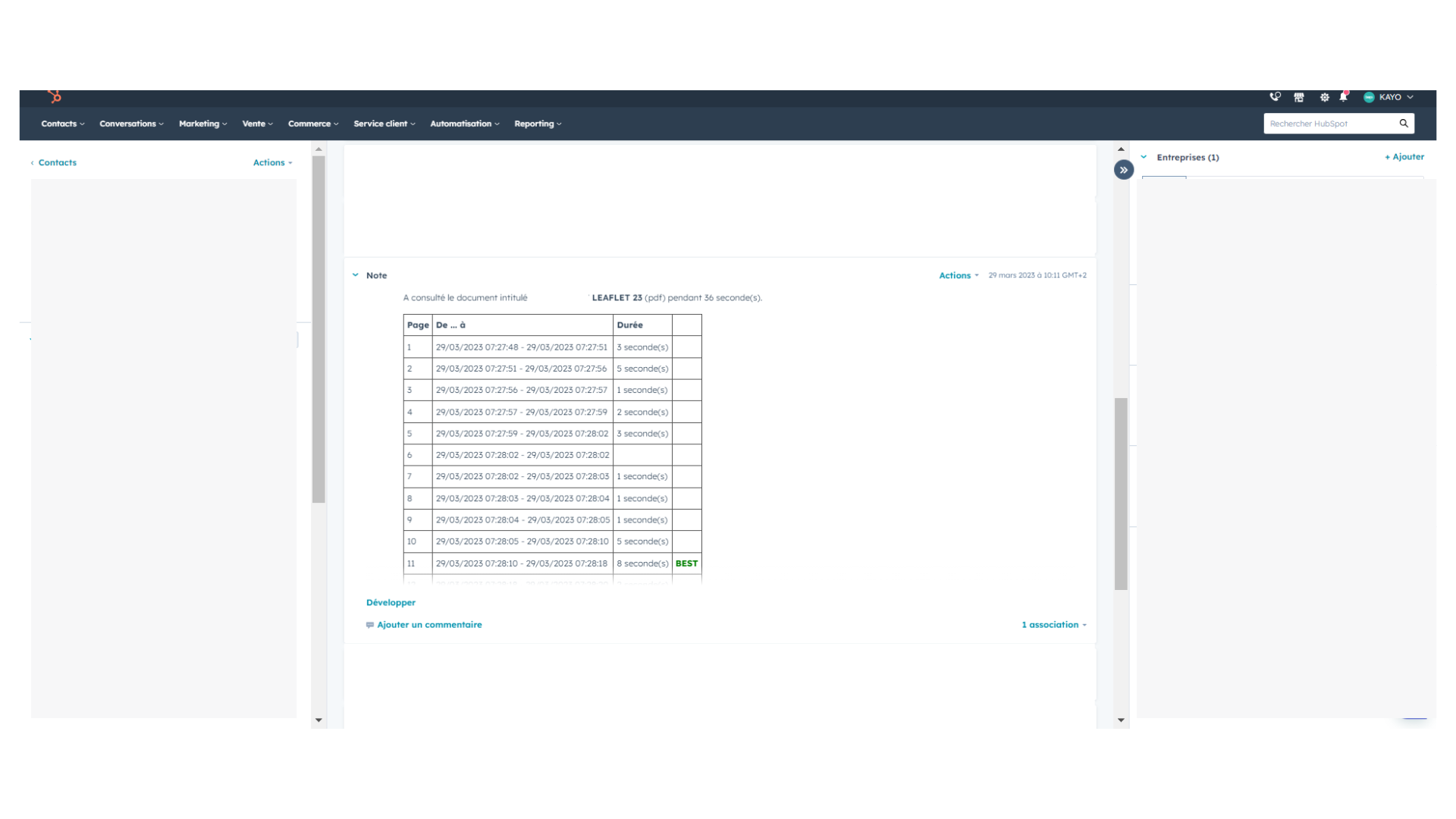This screenshot has width=1456, height=819.
Task: Open the KAYO account dropdown
Action: pyautogui.click(x=1389, y=97)
